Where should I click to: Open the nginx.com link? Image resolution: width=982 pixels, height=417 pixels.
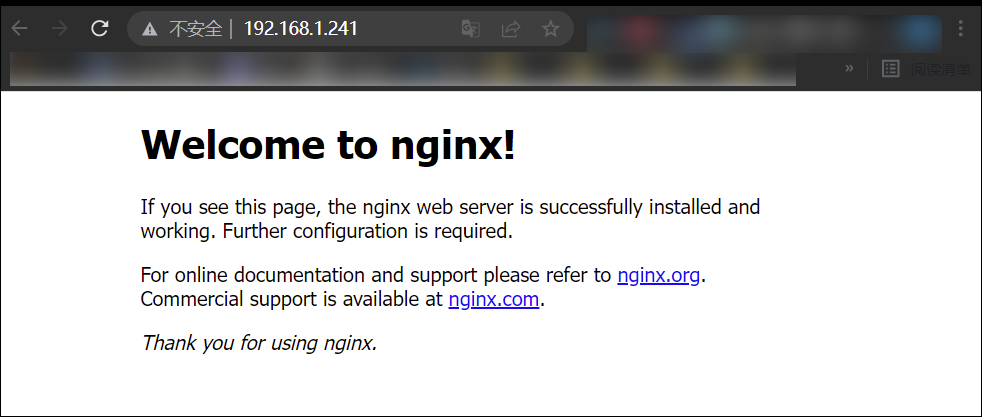tap(494, 299)
